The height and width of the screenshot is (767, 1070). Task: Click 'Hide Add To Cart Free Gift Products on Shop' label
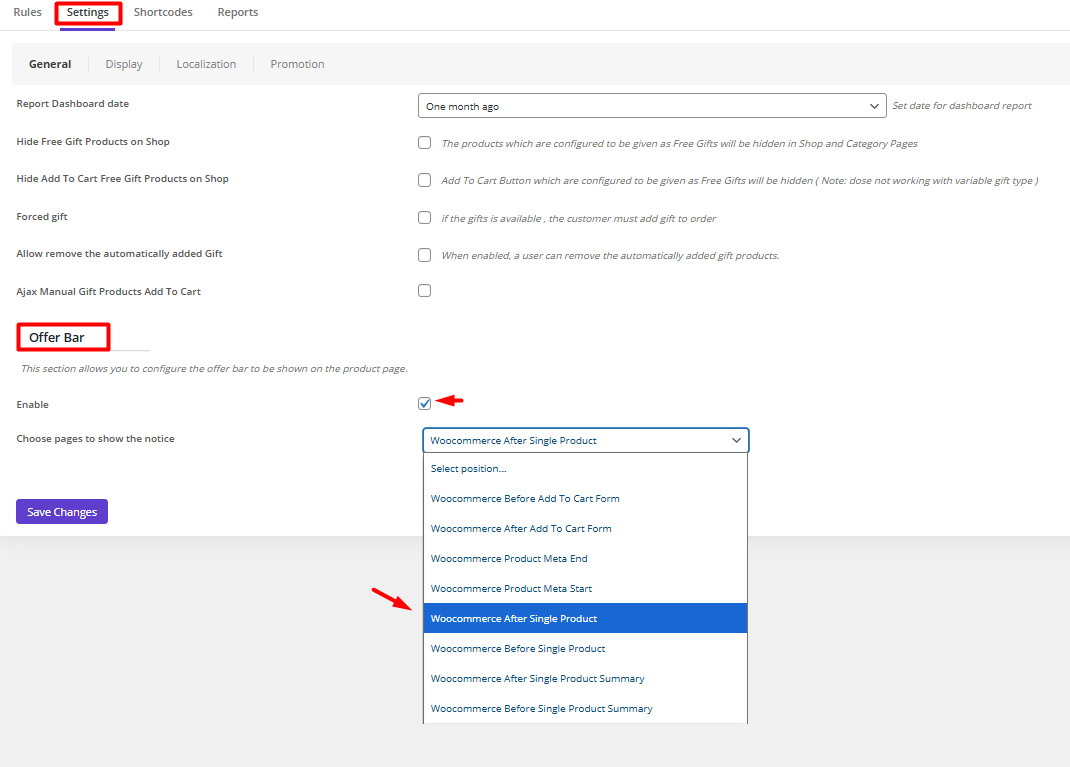tap(122, 179)
